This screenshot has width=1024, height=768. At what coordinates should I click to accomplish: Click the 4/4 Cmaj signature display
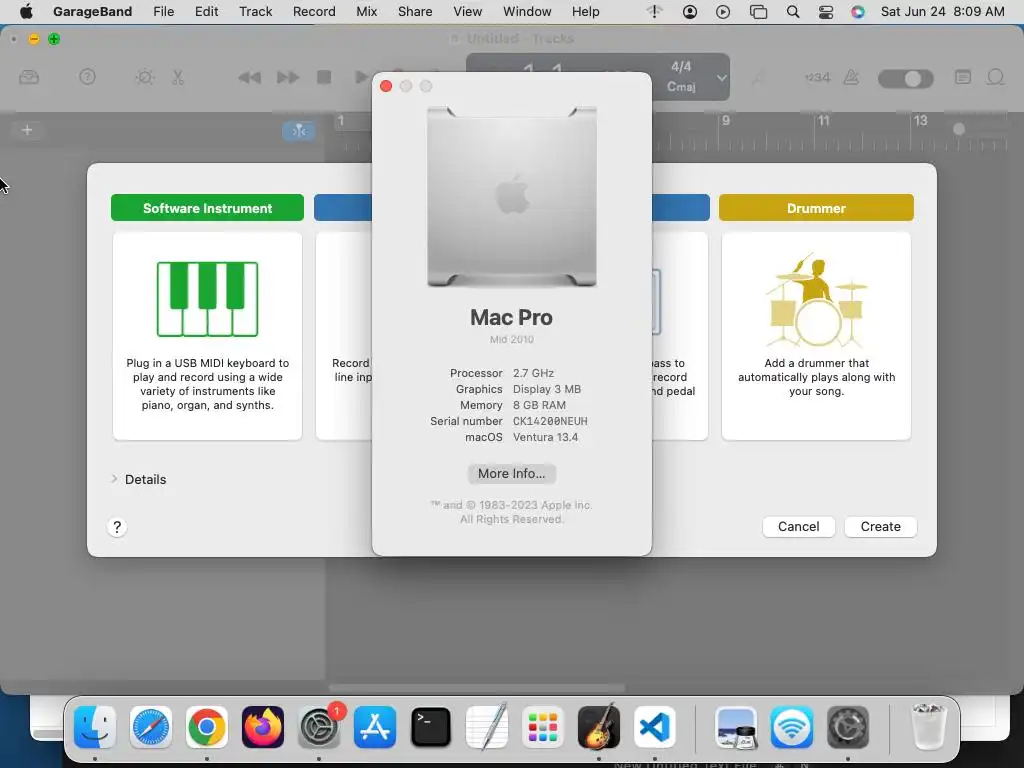[x=681, y=76]
